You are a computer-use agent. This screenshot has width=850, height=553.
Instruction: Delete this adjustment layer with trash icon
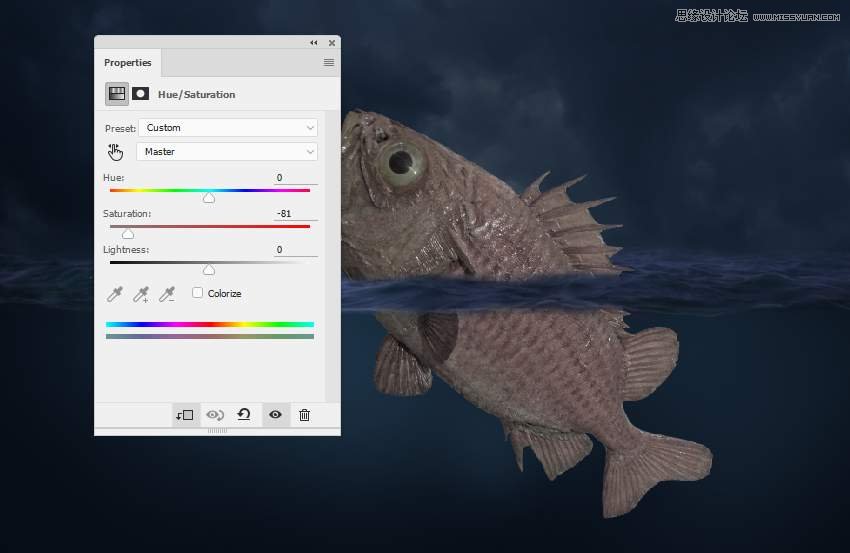click(x=305, y=415)
